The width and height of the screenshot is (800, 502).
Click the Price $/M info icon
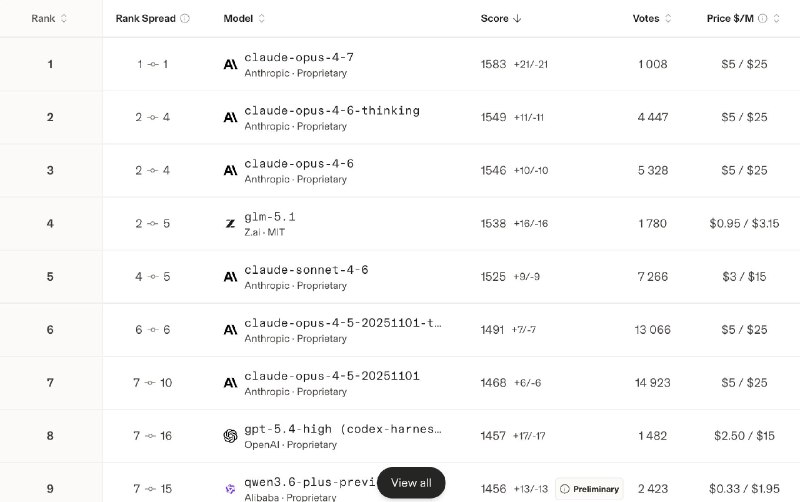(x=763, y=18)
